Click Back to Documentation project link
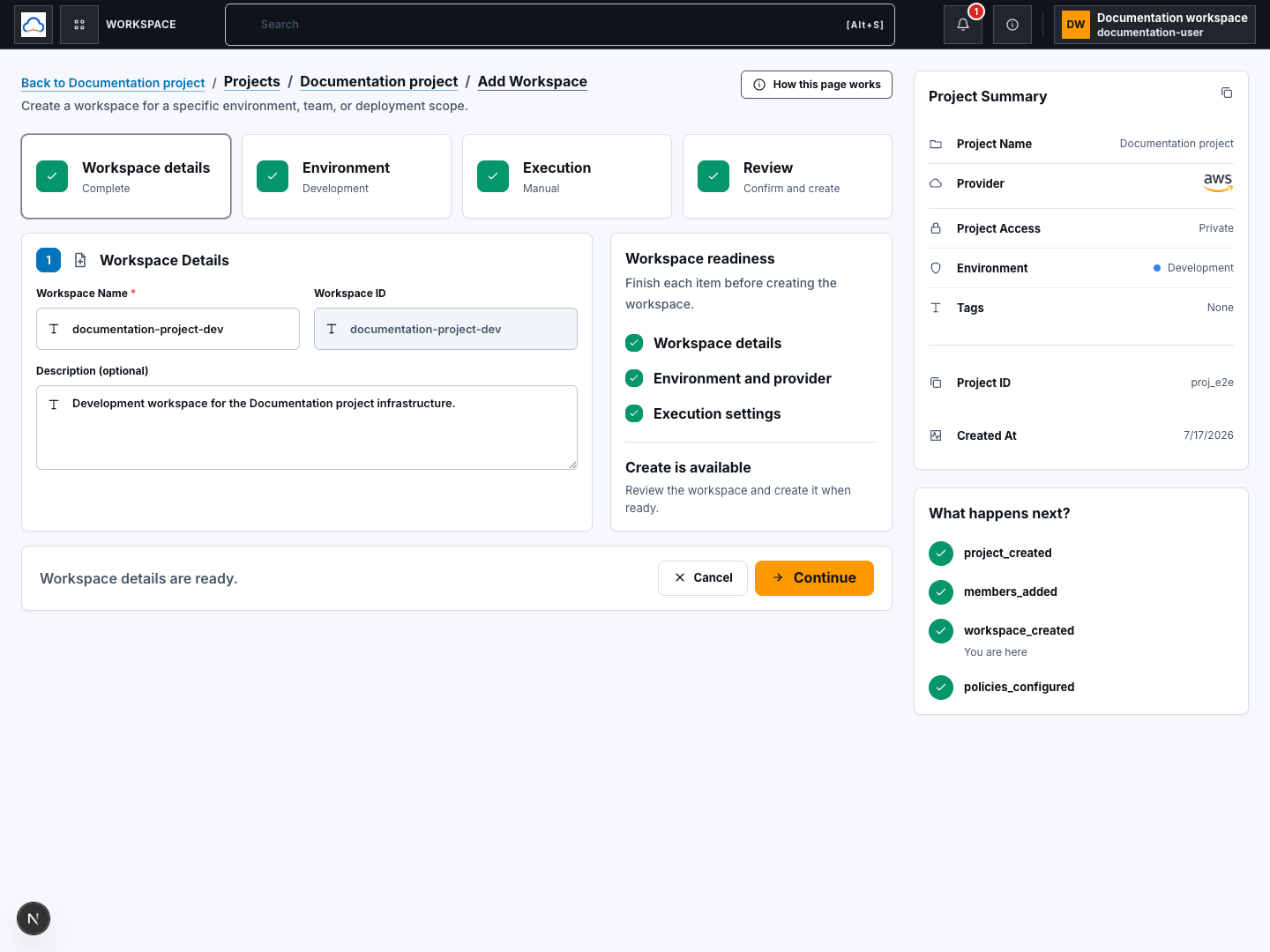 (x=113, y=83)
